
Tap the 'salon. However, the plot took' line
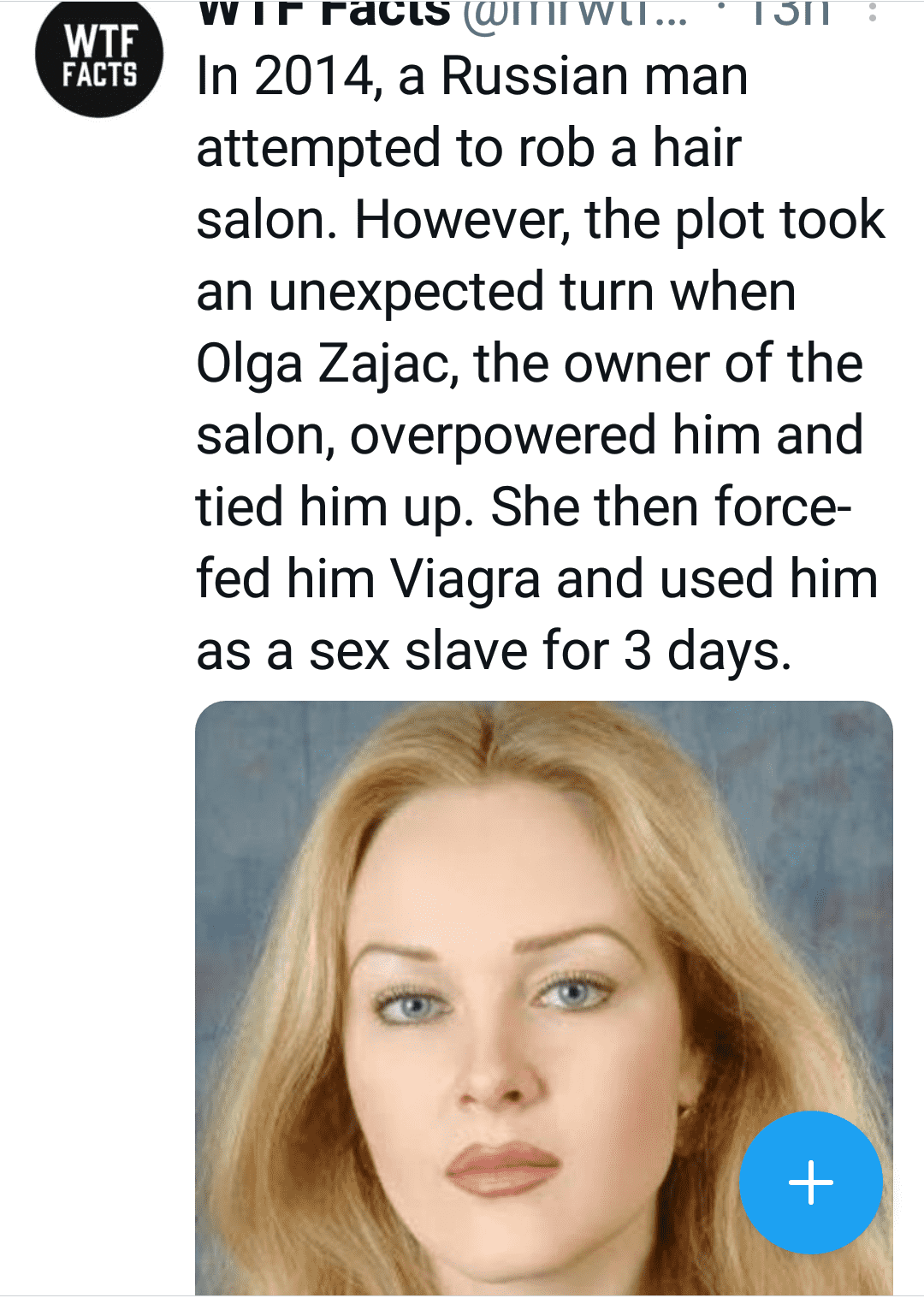coord(541,220)
